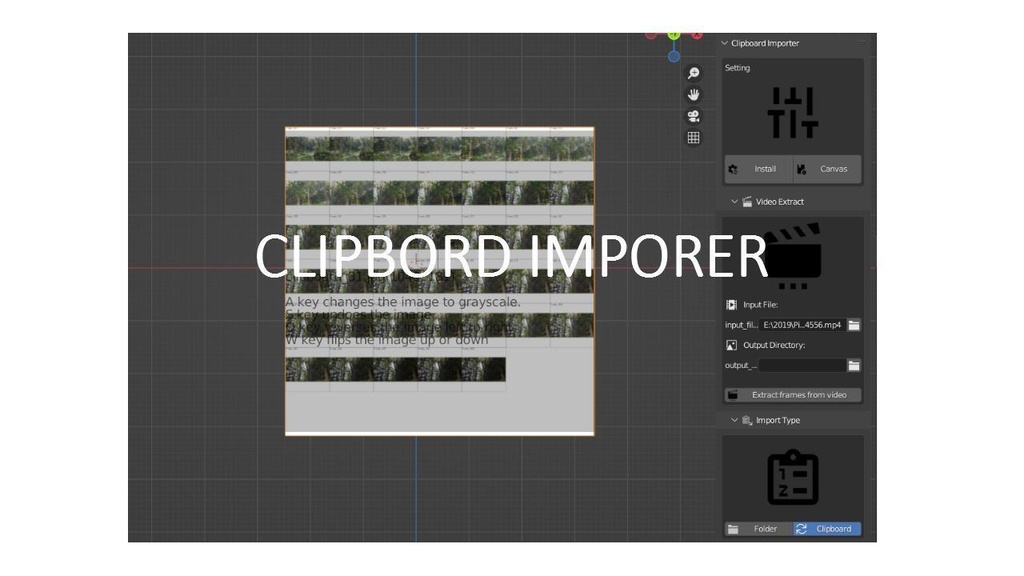The image size is (1024, 576).
Task: Open the folder browser beside the output field
Action: point(855,365)
